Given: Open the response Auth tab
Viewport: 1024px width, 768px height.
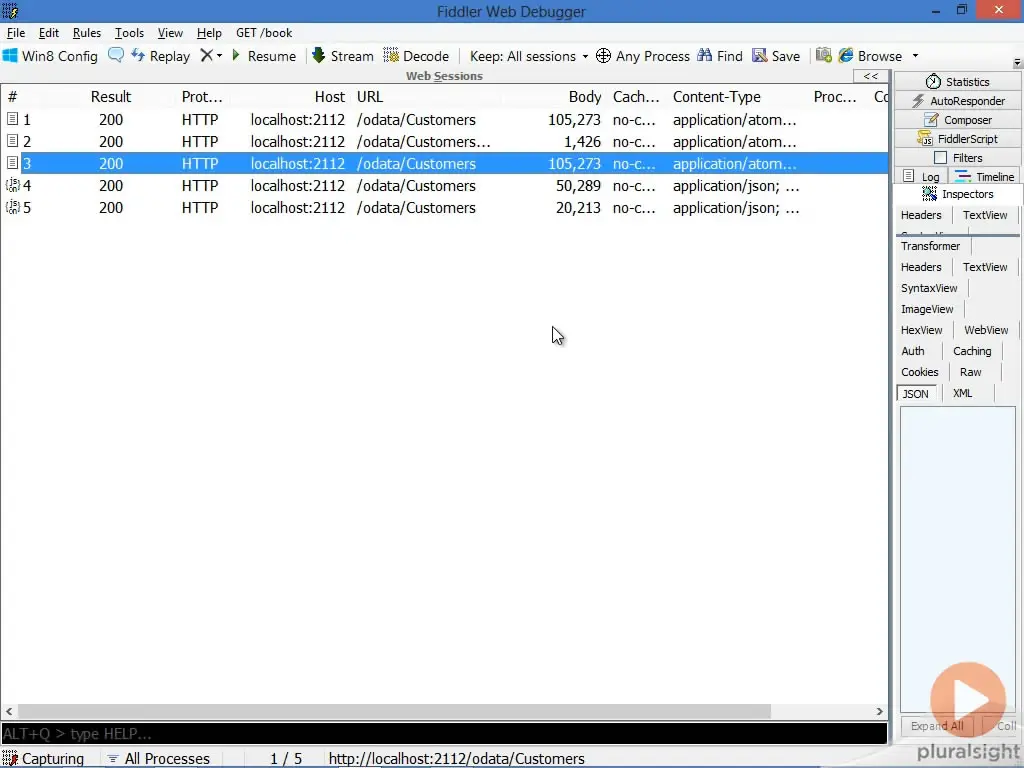Looking at the screenshot, I should point(913,351).
